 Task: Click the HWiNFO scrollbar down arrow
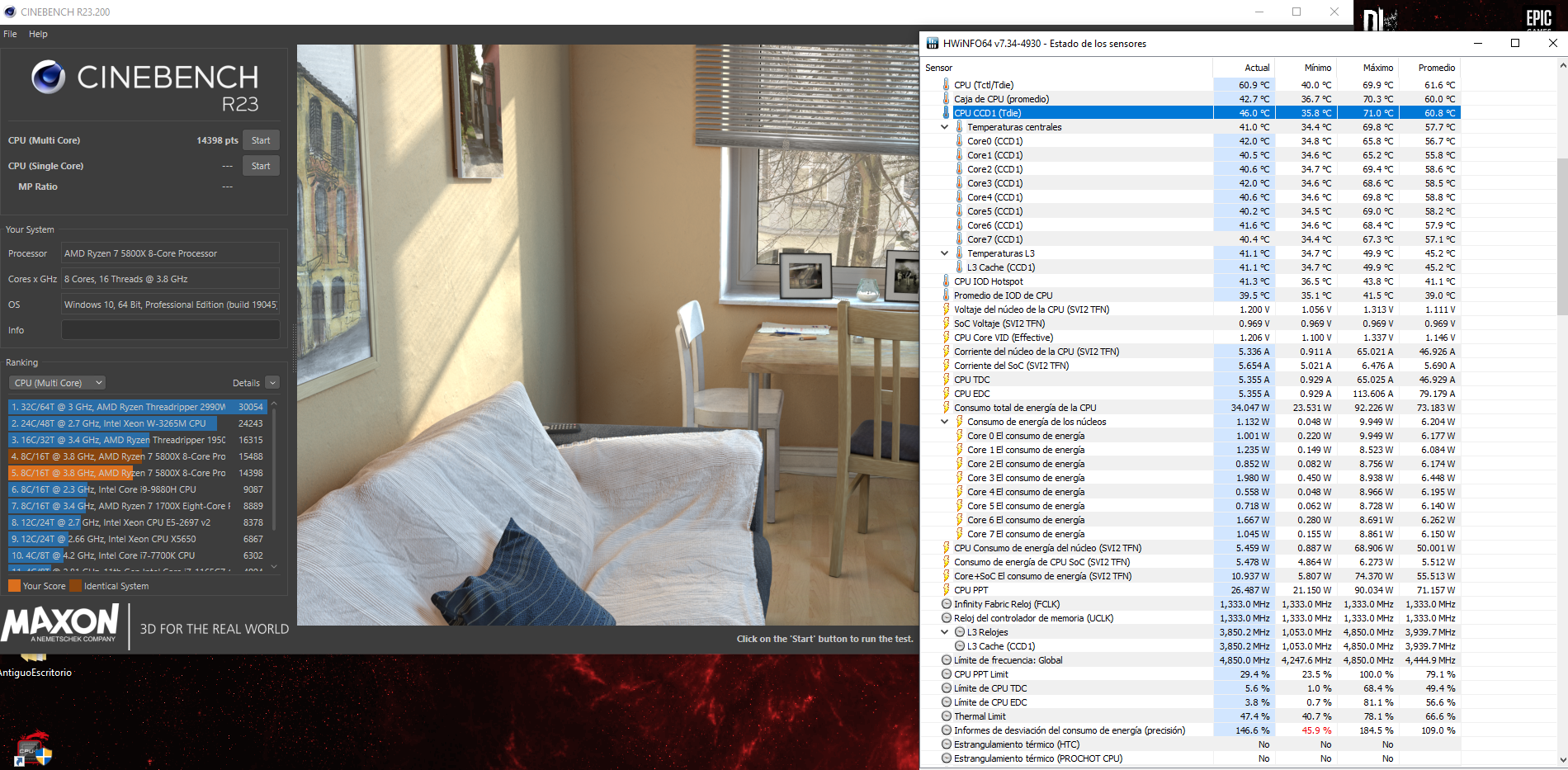pyautogui.click(x=1561, y=760)
